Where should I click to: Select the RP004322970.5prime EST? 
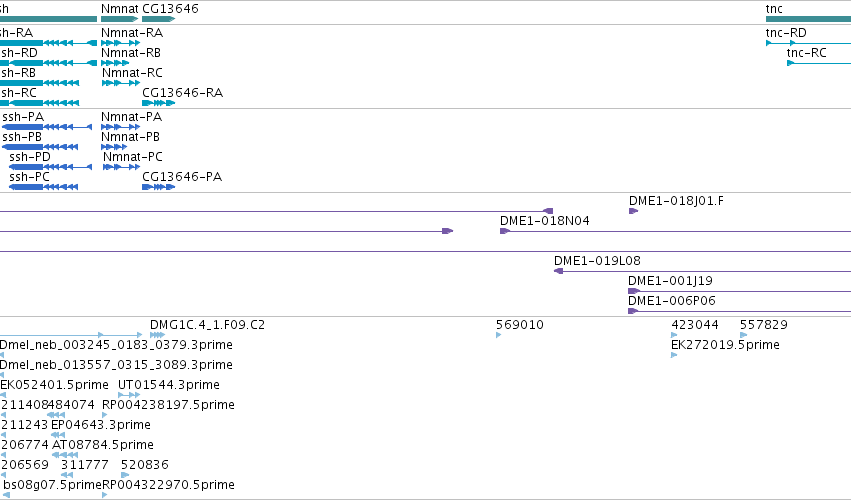(105, 496)
